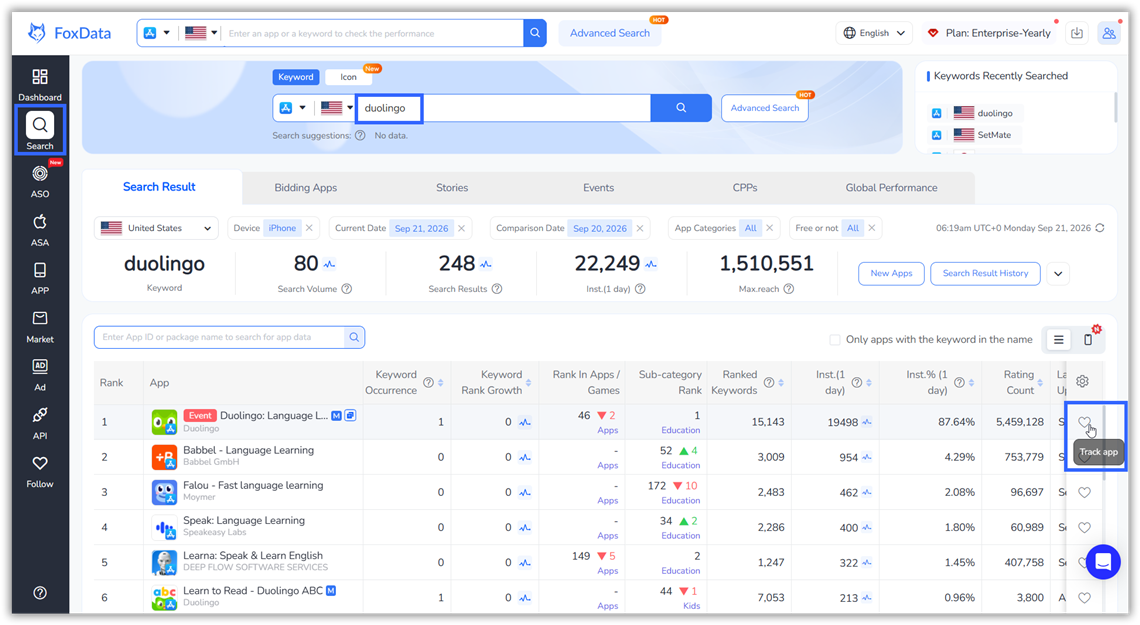The image size is (1140, 625).
Task: Open the ASA sidebar section
Action: 40,230
